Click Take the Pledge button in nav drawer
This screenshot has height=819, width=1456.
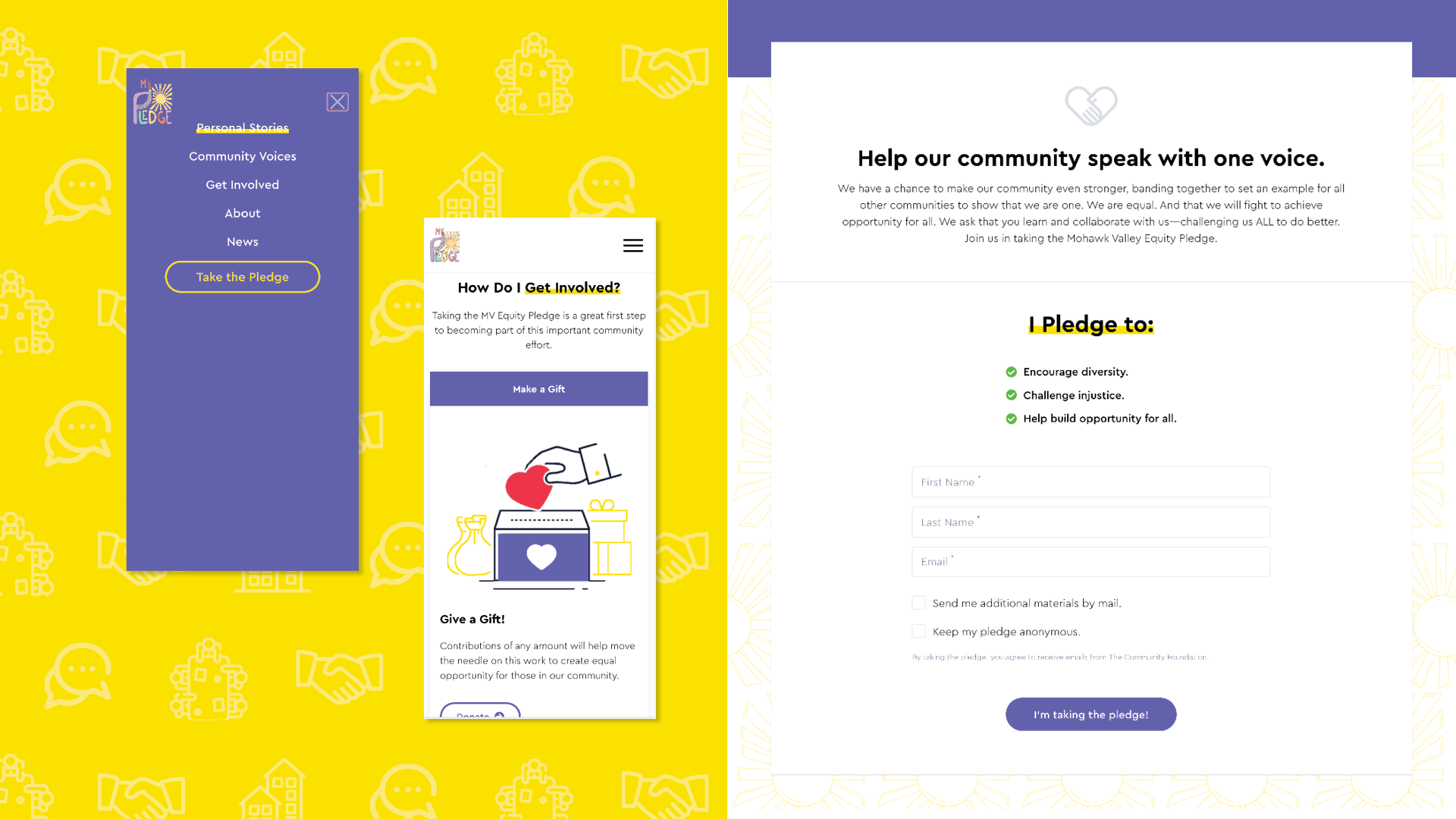pyautogui.click(x=242, y=277)
